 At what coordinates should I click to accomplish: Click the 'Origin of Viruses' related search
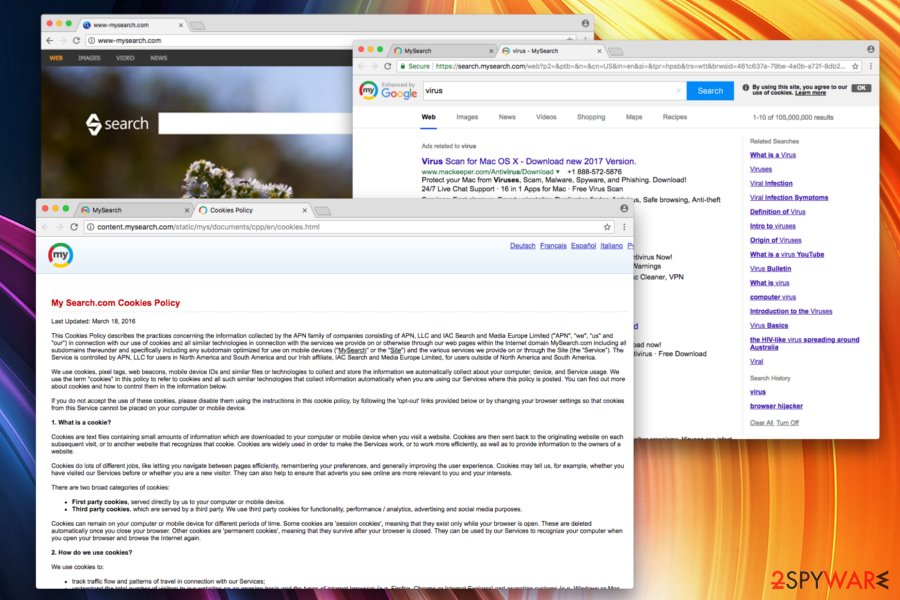[x=775, y=241]
